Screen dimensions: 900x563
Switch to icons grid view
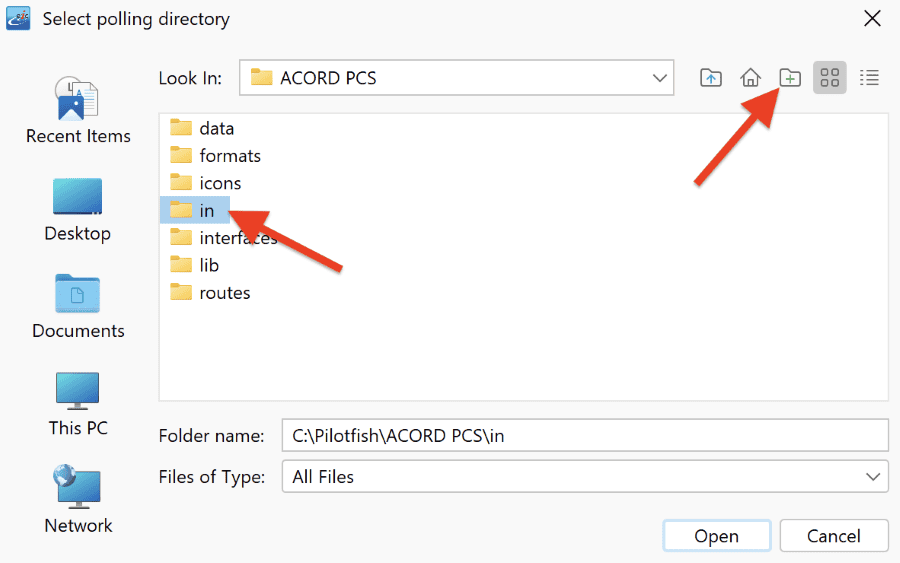(829, 77)
